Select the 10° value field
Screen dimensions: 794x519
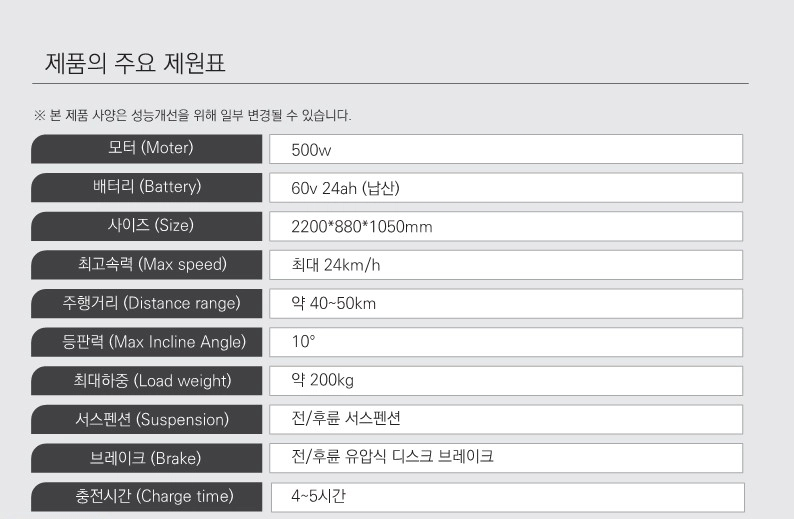coord(506,342)
